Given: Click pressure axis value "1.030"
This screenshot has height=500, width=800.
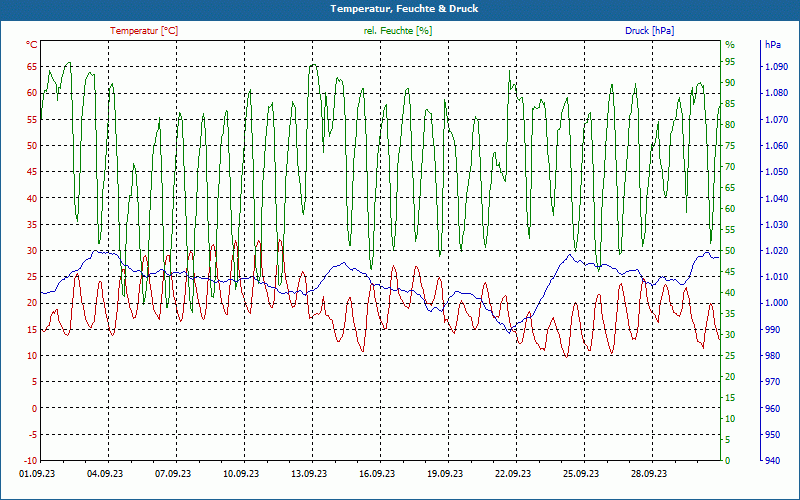Looking at the screenshot, I should point(777,224).
